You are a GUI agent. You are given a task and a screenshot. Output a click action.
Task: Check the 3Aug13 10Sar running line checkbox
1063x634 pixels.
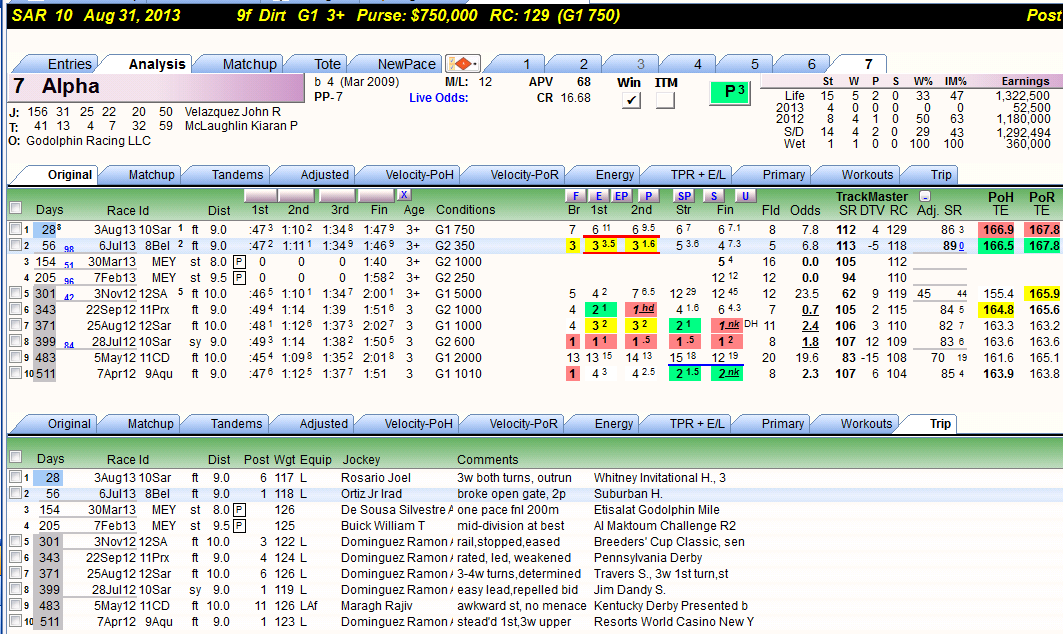coord(16,230)
